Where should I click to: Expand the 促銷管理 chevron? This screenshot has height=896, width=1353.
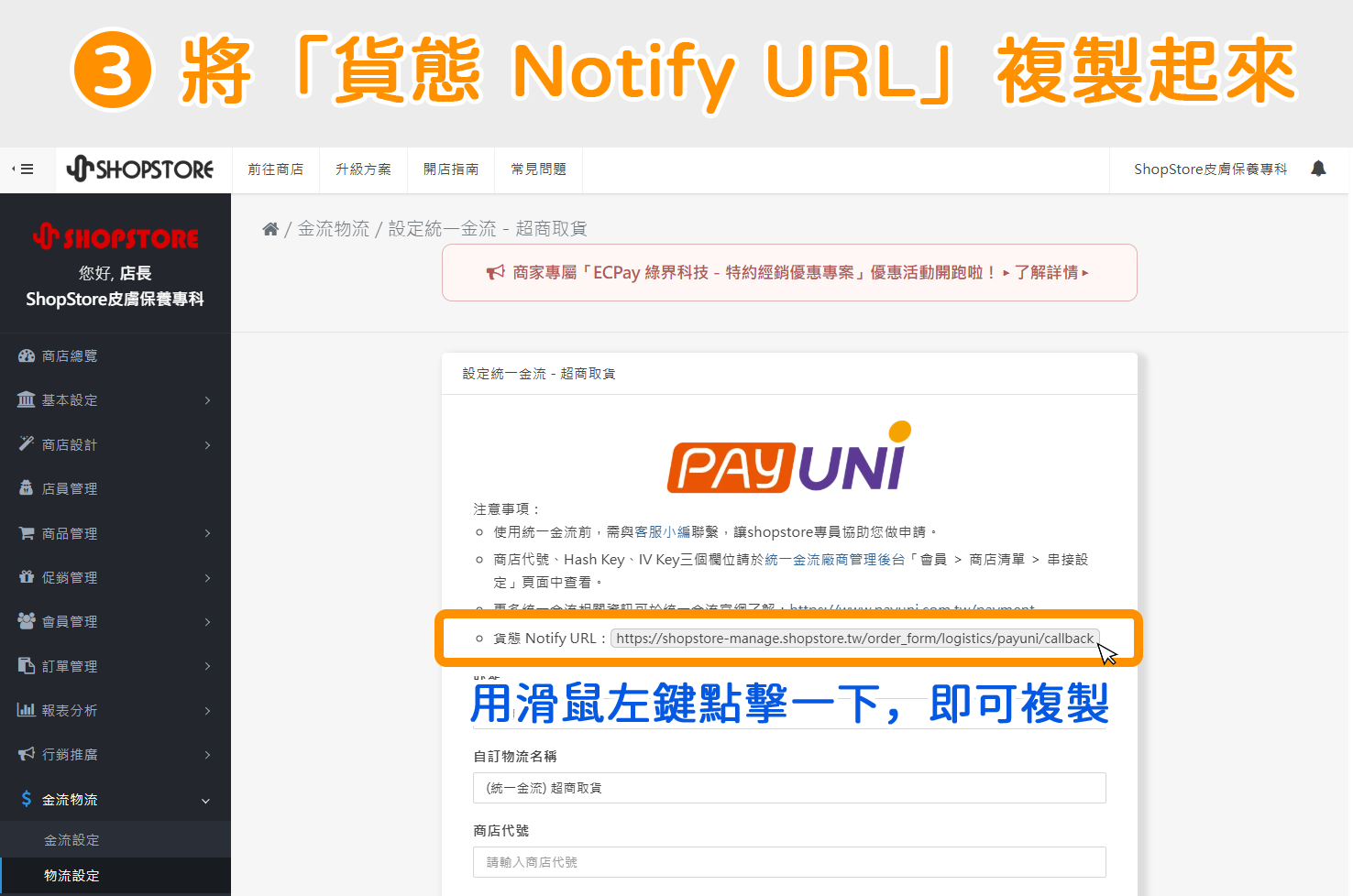207,578
